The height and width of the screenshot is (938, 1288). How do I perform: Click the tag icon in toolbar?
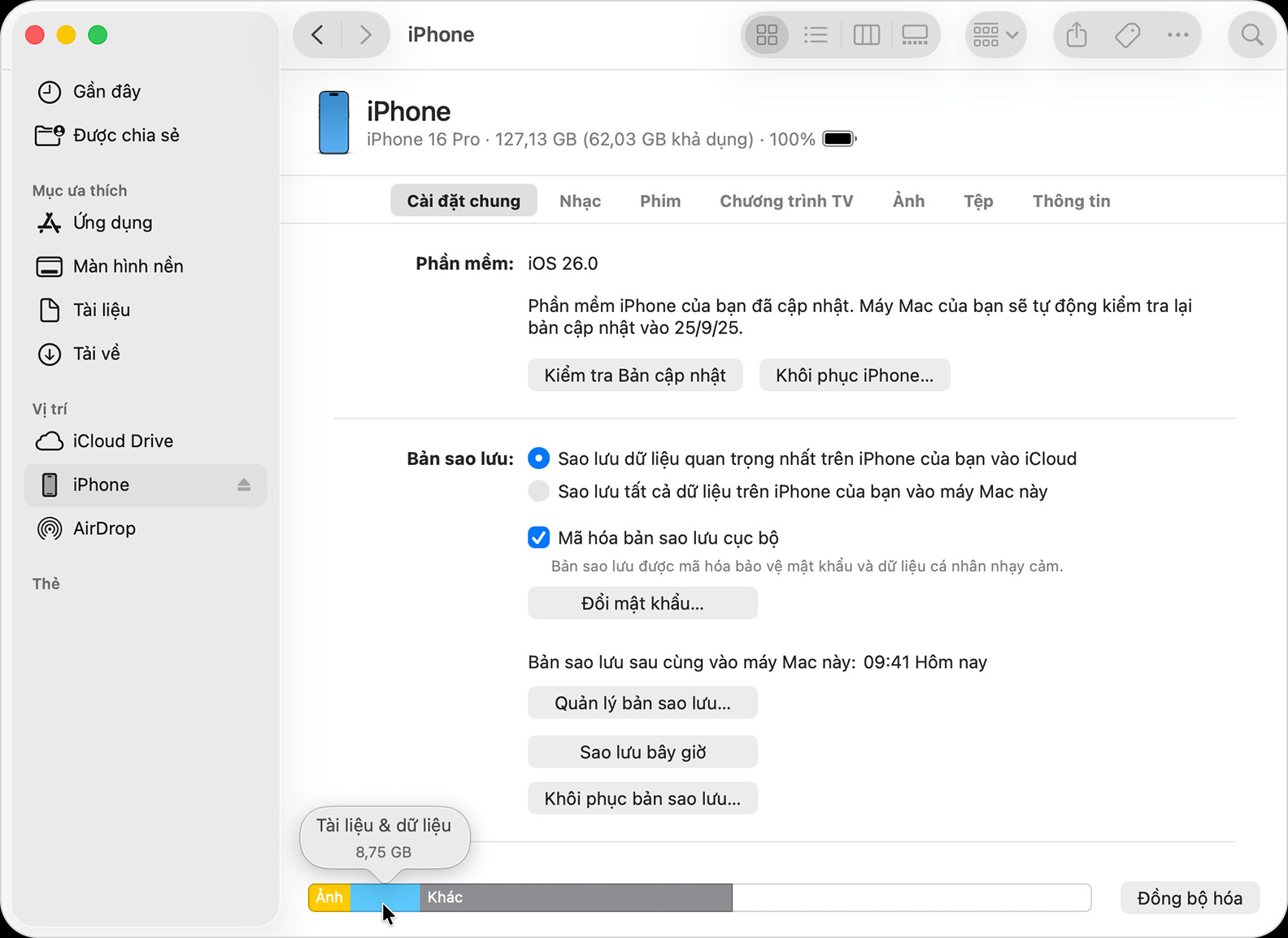[1127, 35]
